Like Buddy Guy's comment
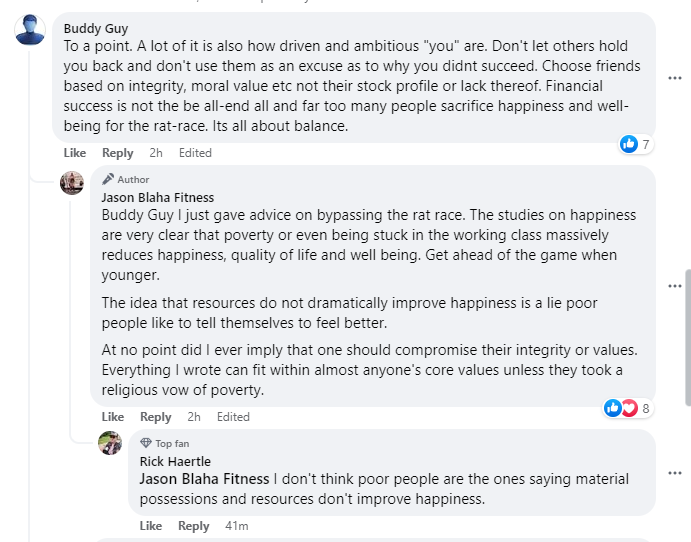The image size is (691, 542). [75, 153]
